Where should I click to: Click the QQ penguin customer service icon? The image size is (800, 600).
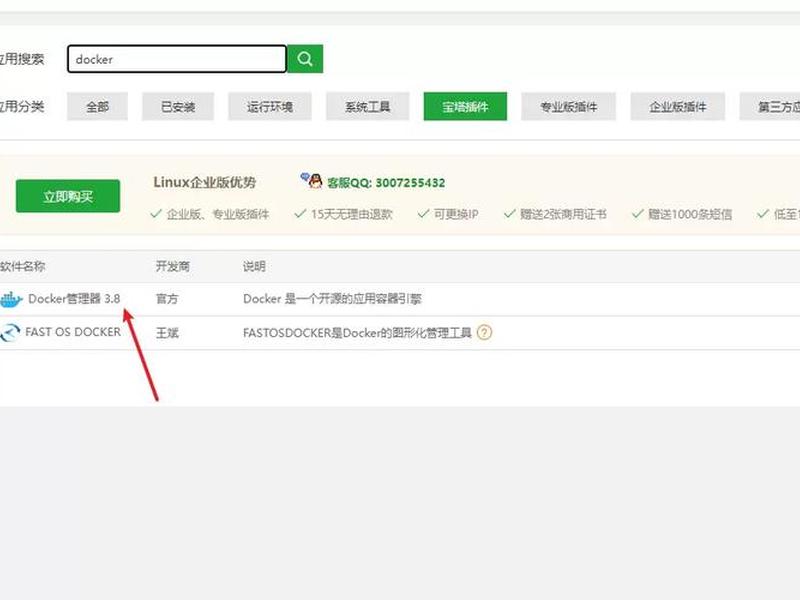(312, 180)
